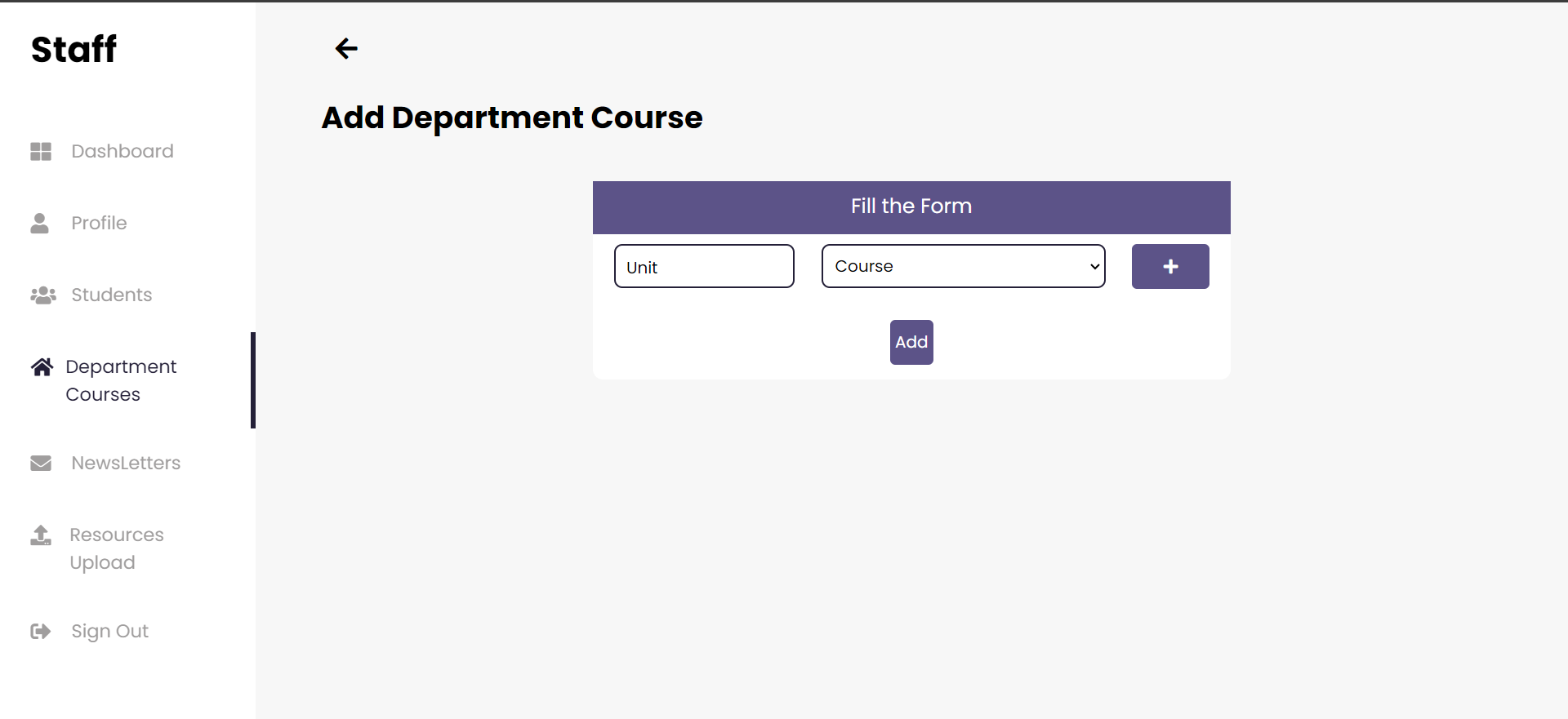Click the NewsLetters envelope icon

pyautogui.click(x=40, y=463)
